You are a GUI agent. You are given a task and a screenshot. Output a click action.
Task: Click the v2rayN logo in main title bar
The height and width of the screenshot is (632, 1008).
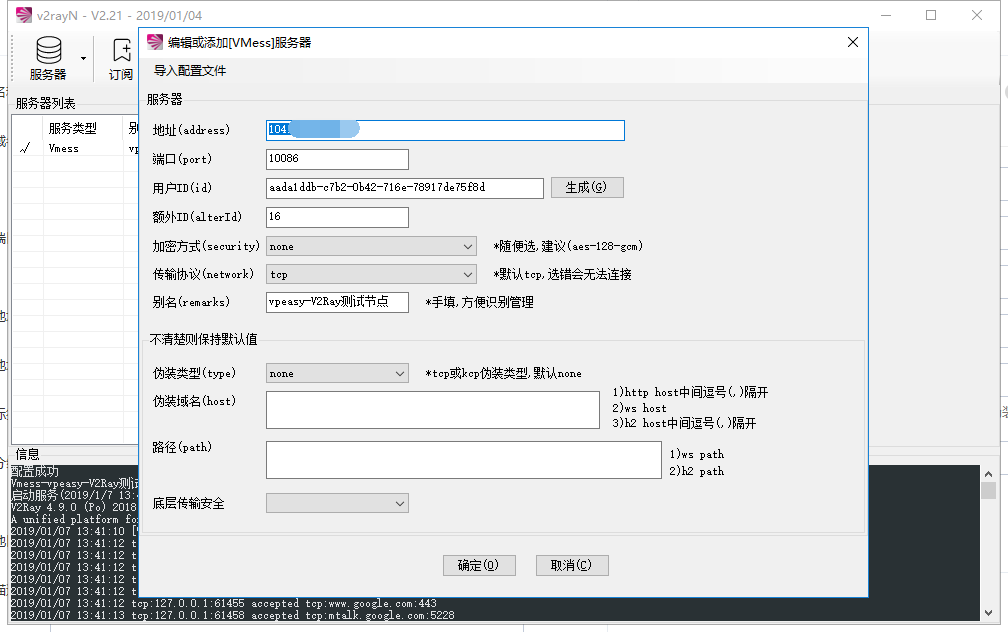click(x=24, y=15)
